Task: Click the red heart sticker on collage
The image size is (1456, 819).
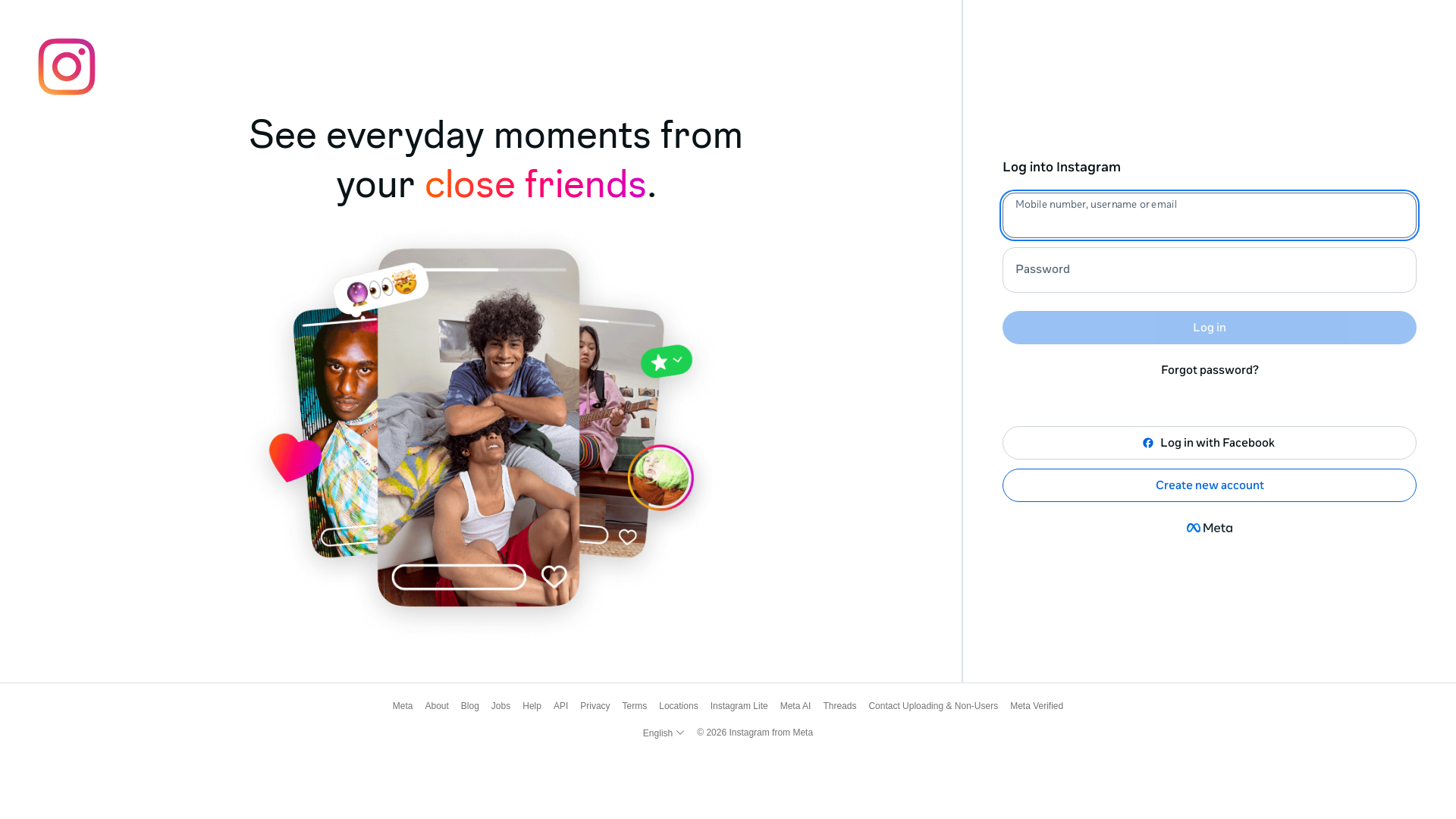Action: pyautogui.click(x=295, y=457)
